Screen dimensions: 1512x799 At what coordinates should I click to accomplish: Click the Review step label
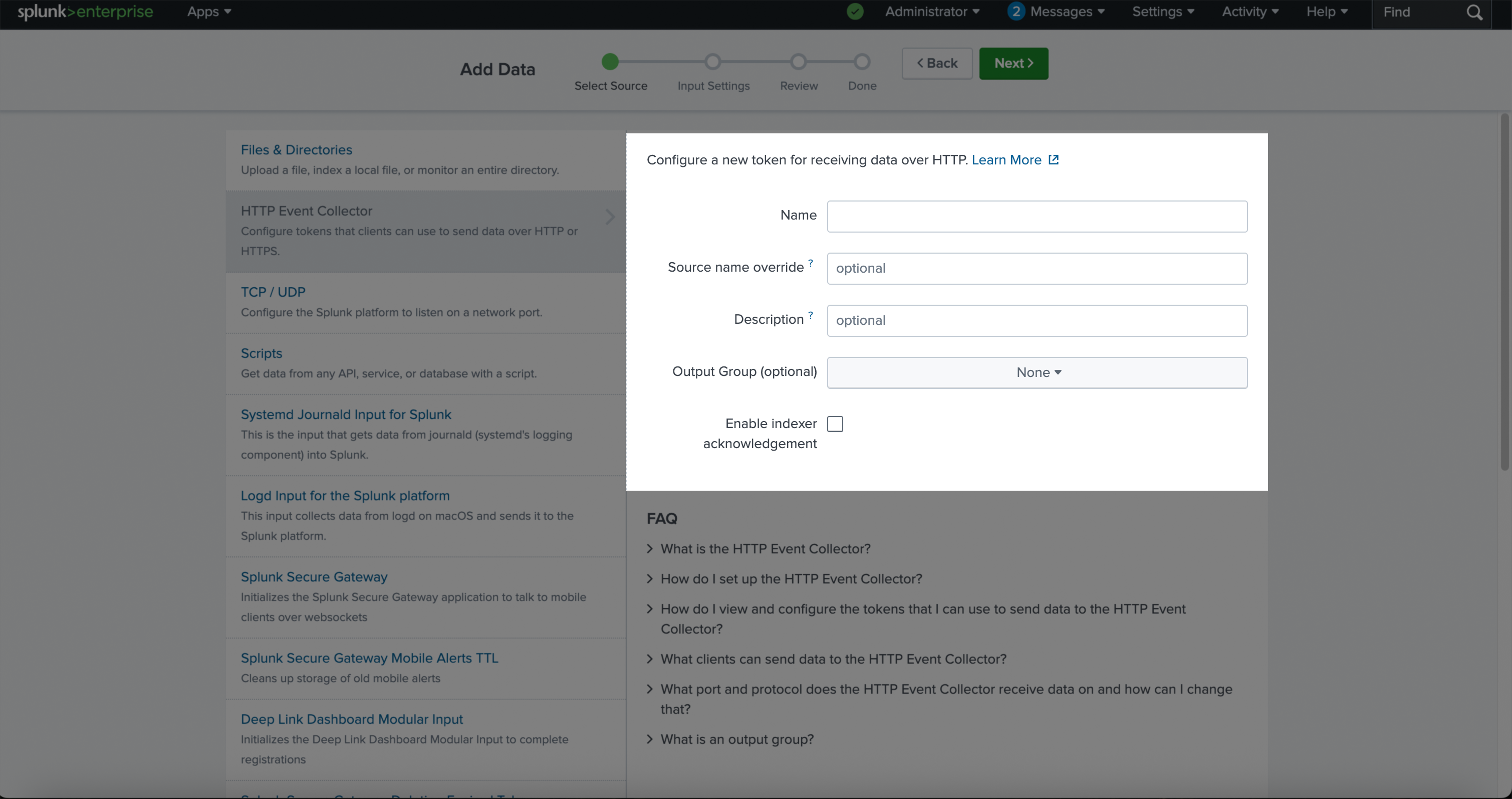pyautogui.click(x=799, y=86)
